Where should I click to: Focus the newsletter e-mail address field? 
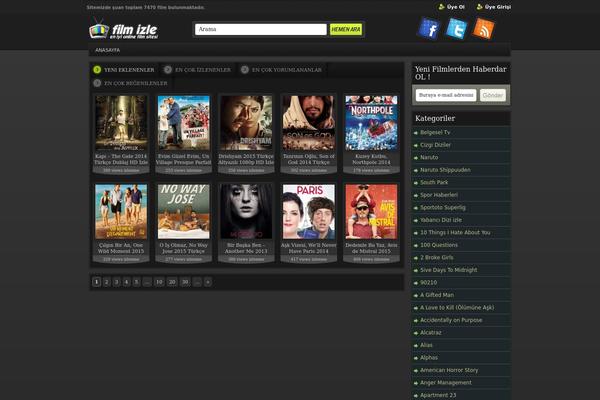click(446, 95)
